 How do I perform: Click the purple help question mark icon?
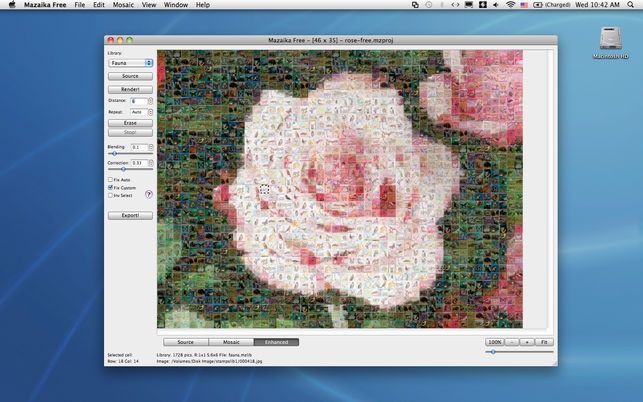point(149,194)
